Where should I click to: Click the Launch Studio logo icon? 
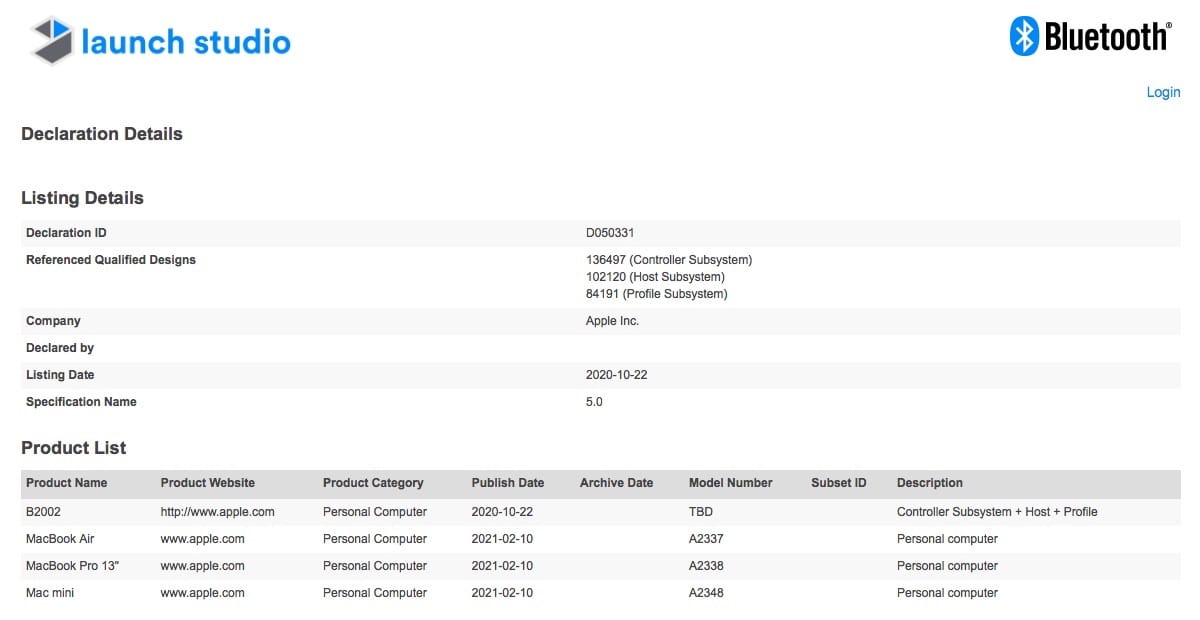coord(52,41)
